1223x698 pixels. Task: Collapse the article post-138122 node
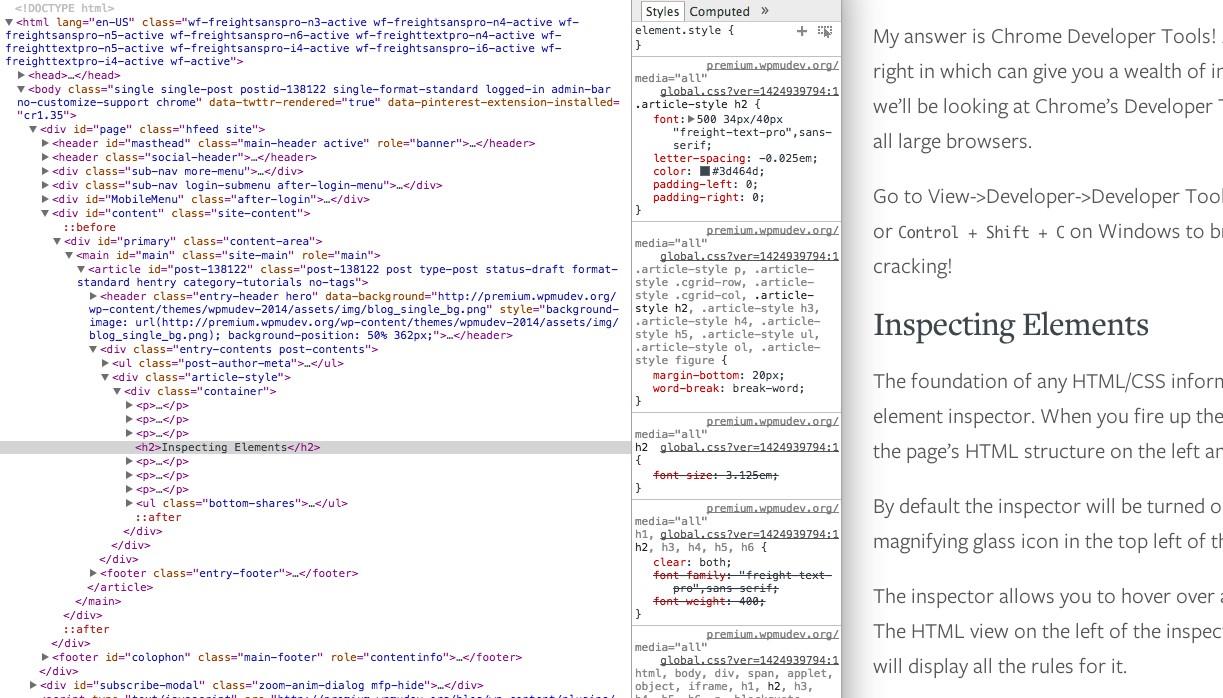coord(81,270)
